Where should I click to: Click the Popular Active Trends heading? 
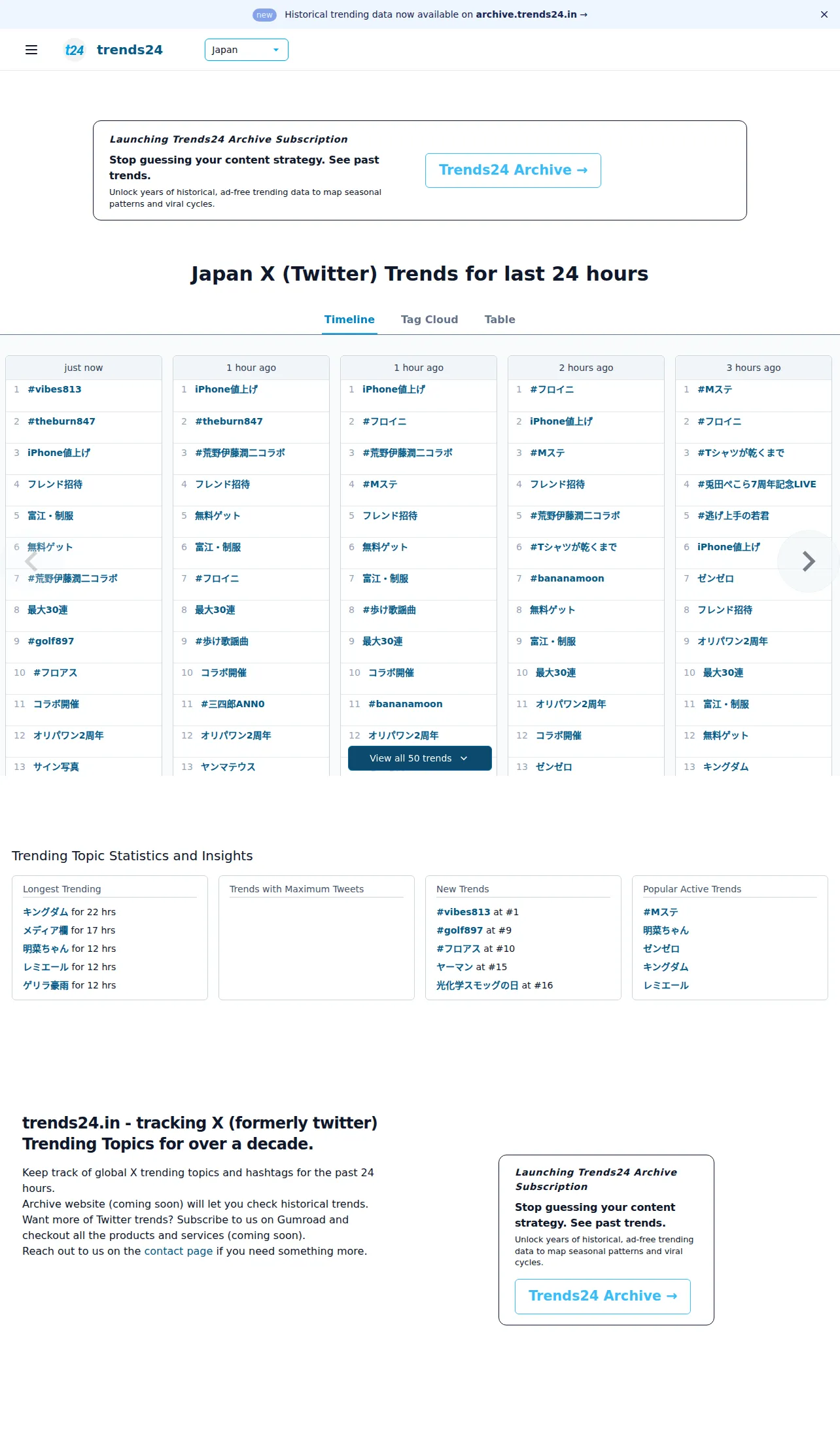(692, 889)
